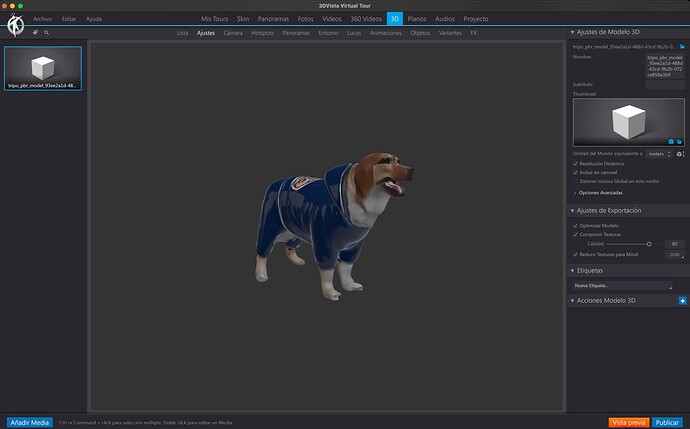Viewport: 690px width, 429px height.
Task: Click the folder icon on the thumbnail preview
Action: point(680,142)
